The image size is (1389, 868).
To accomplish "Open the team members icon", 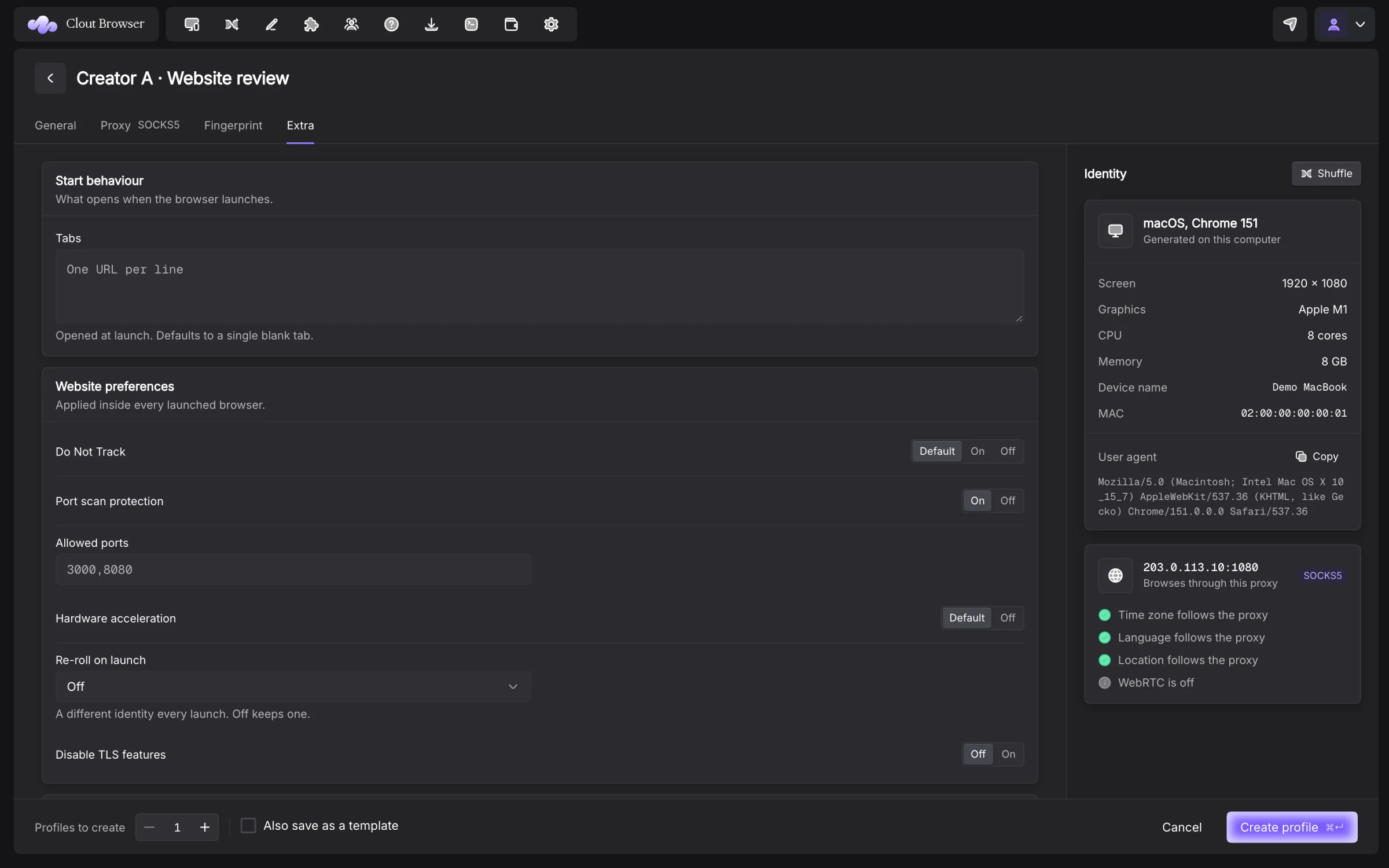I will (351, 24).
